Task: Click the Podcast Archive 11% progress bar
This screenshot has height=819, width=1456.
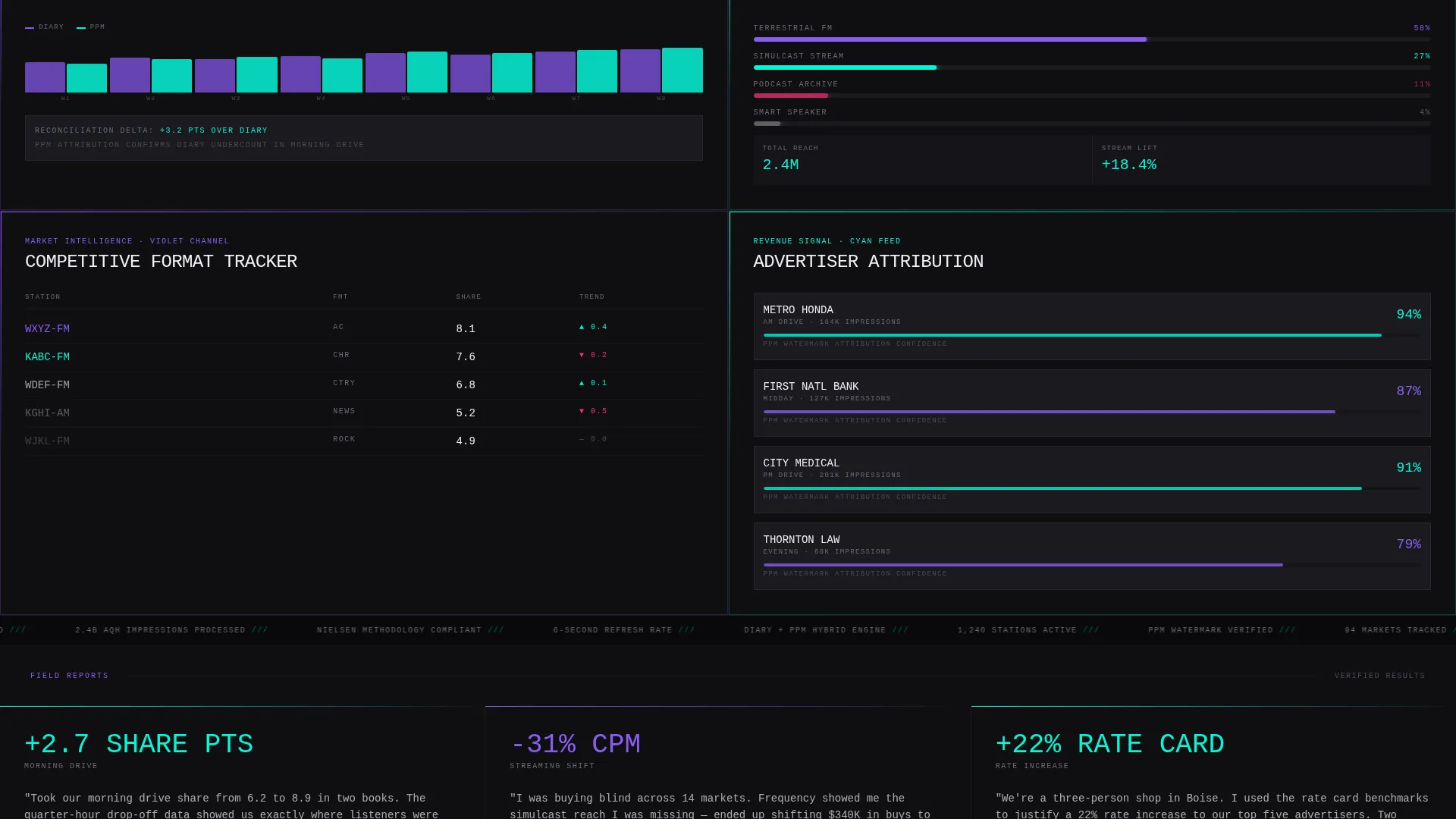Action: 1092,96
